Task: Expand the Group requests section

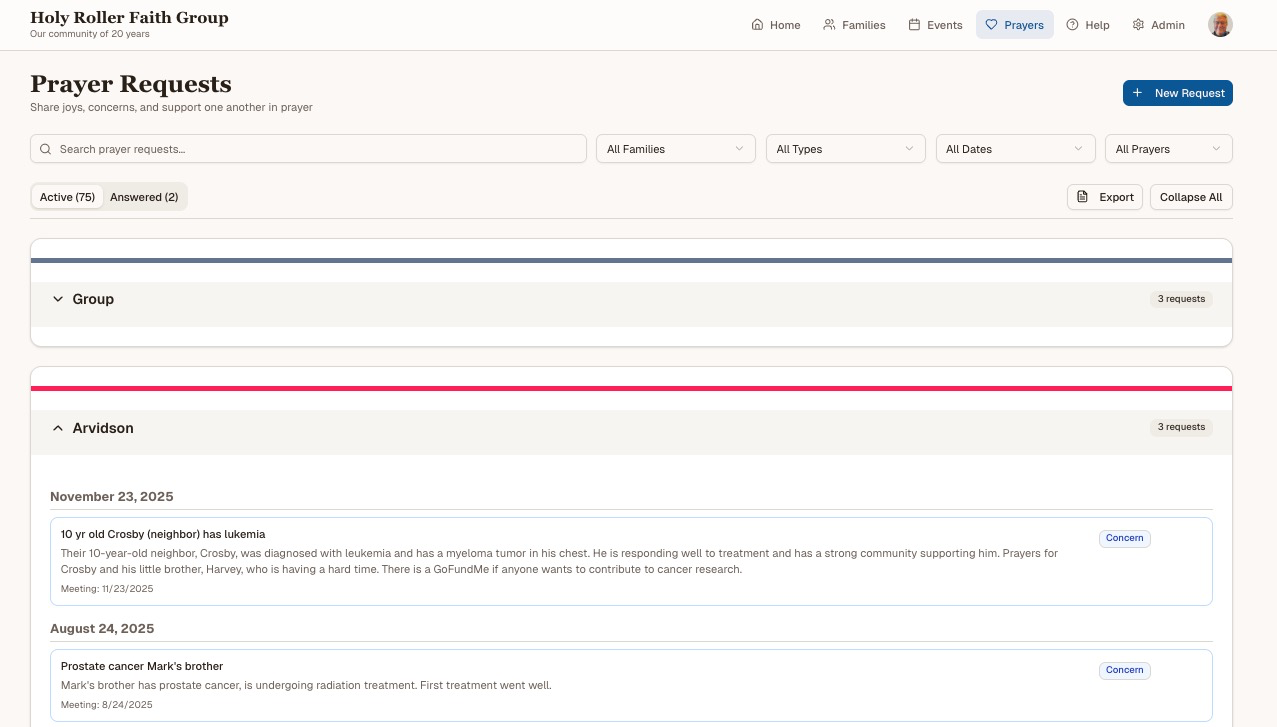Action: tap(93, 298)
